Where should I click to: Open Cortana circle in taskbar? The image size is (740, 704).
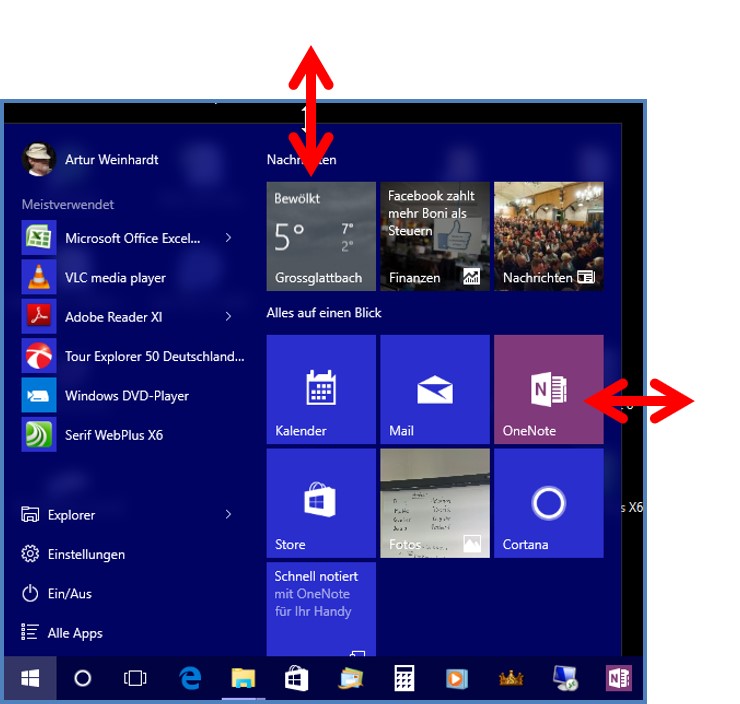tap(83, 679)
